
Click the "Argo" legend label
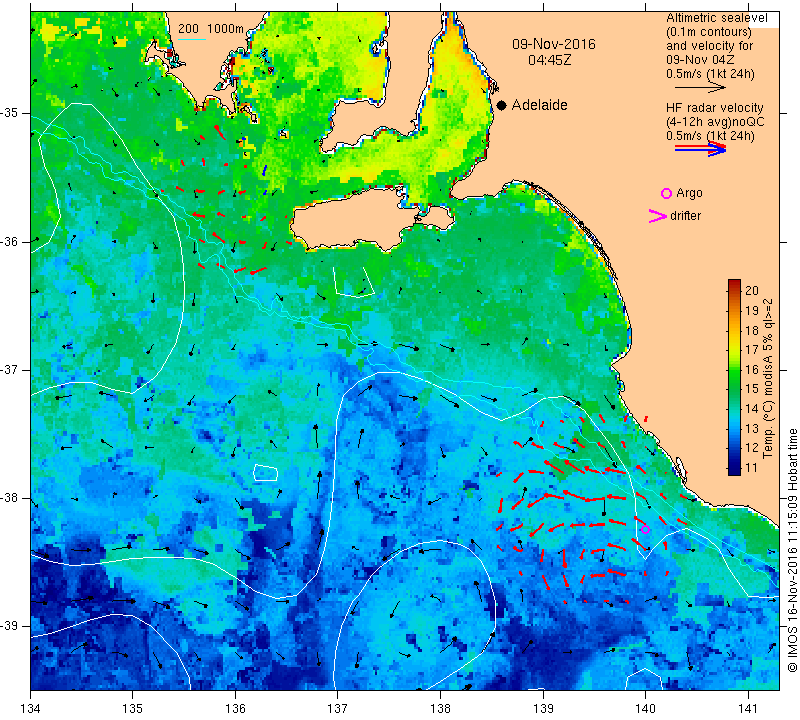689,193
